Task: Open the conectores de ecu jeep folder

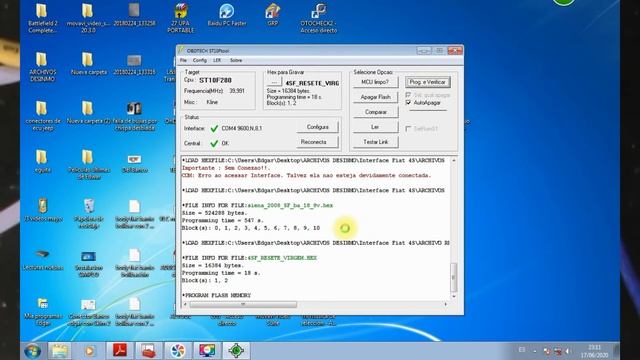Action: pyautogui.click(x=42, y=116)
